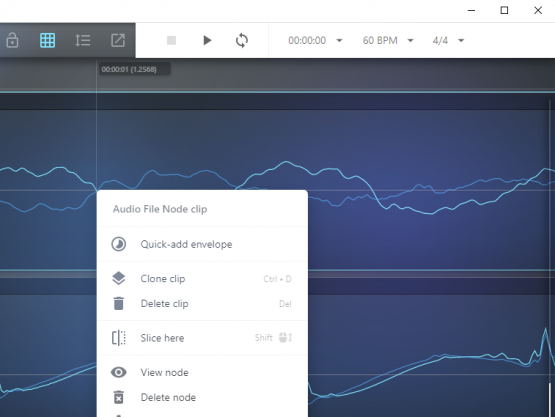Viewport: 555px width, 417px height.
Task: Start playback with the play button
Action: click(x=207, y=40)
